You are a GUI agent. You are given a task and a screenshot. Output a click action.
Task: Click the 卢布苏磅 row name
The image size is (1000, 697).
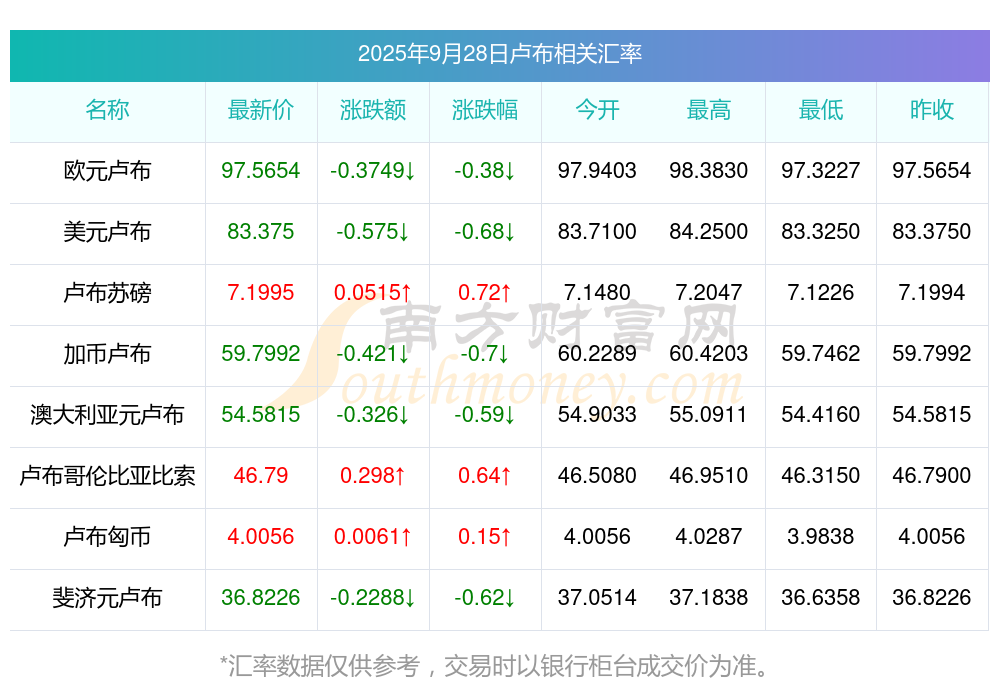pyautogui.click(x=107, y=293)
